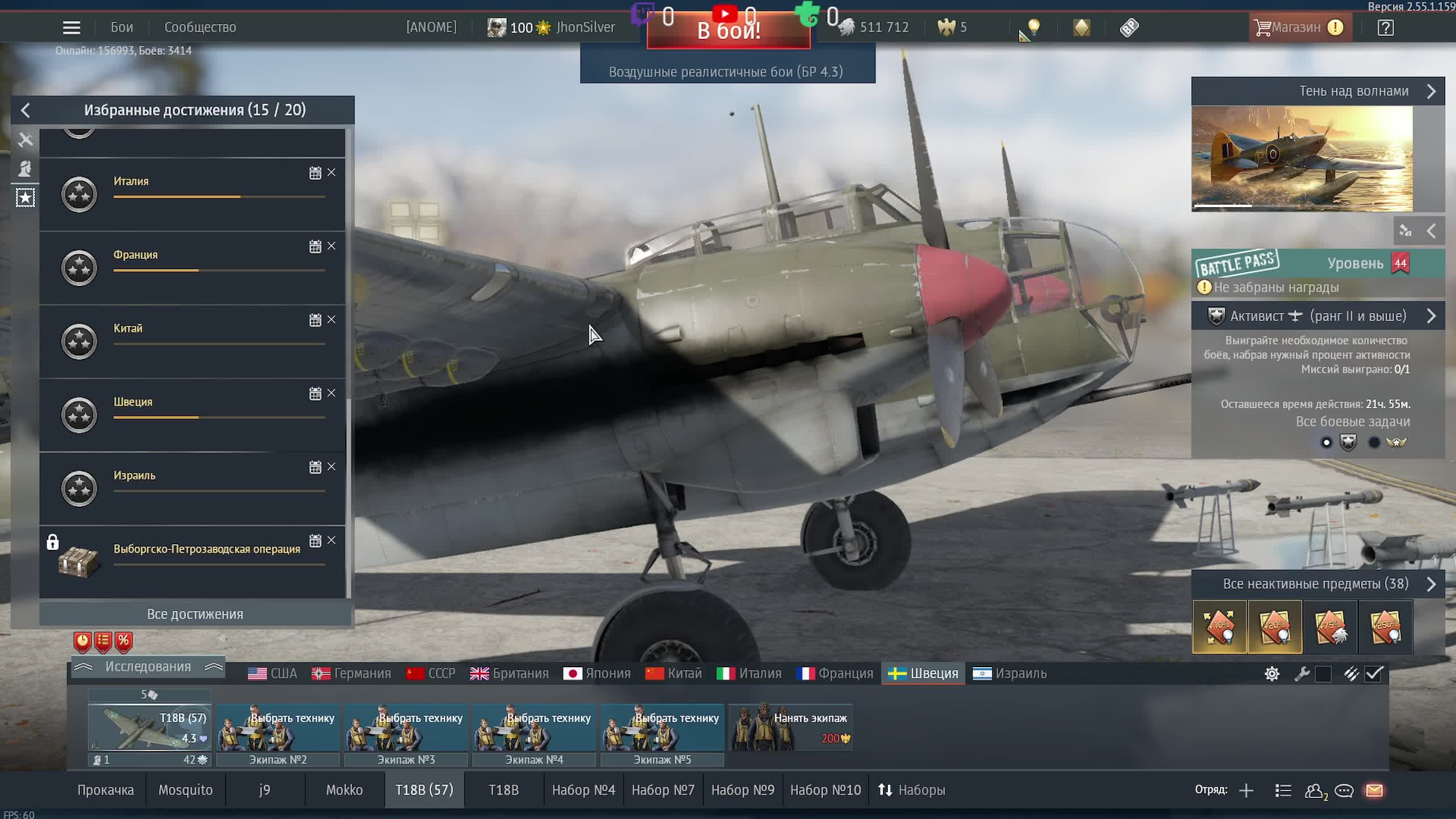Open JhonSilver player profile
The image size is (1456, 819).
pyautogui.click(x=585, y=27)
